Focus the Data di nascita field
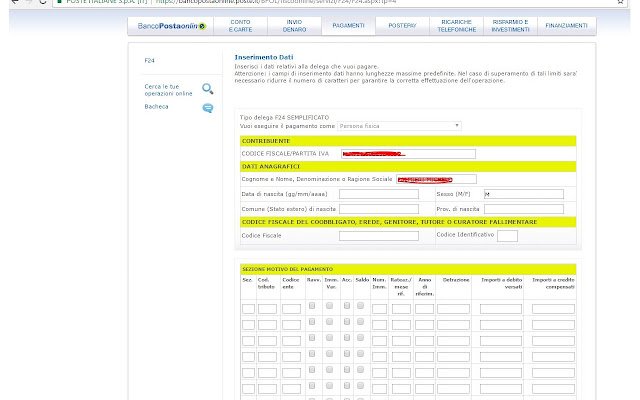The width and height of the screenshot is (640, 400). (379, 194)
